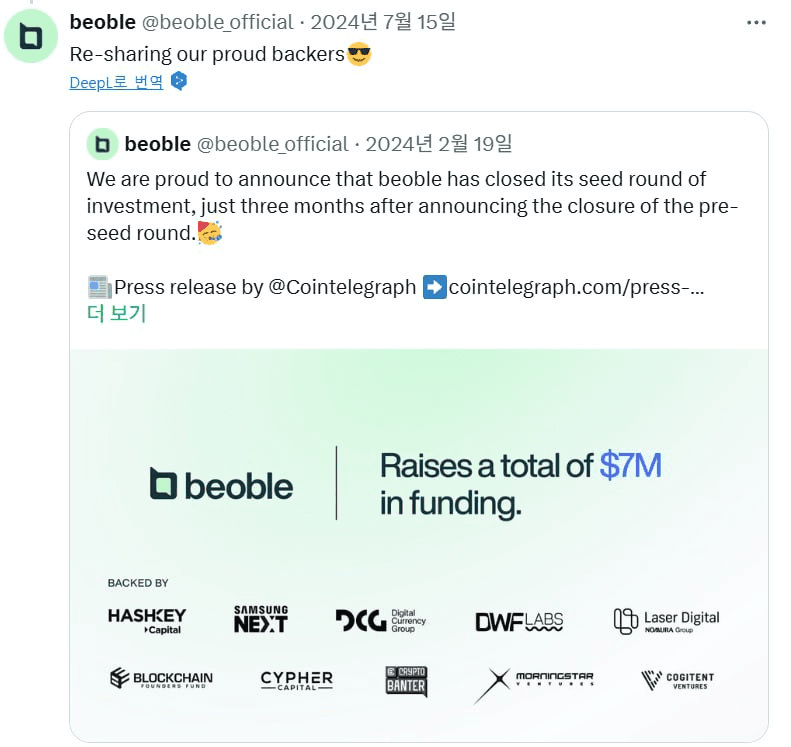Open the beoble profile avatar at top

point(31,36)
